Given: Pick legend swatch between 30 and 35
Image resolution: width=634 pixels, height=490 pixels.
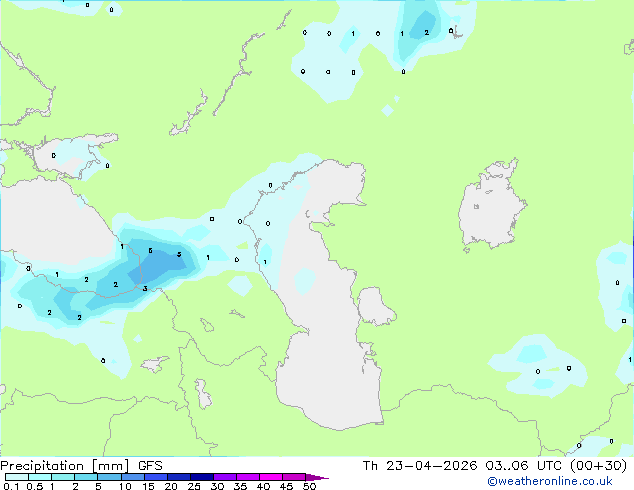Looking at the screenshot, I should click(x=225, y=477).
